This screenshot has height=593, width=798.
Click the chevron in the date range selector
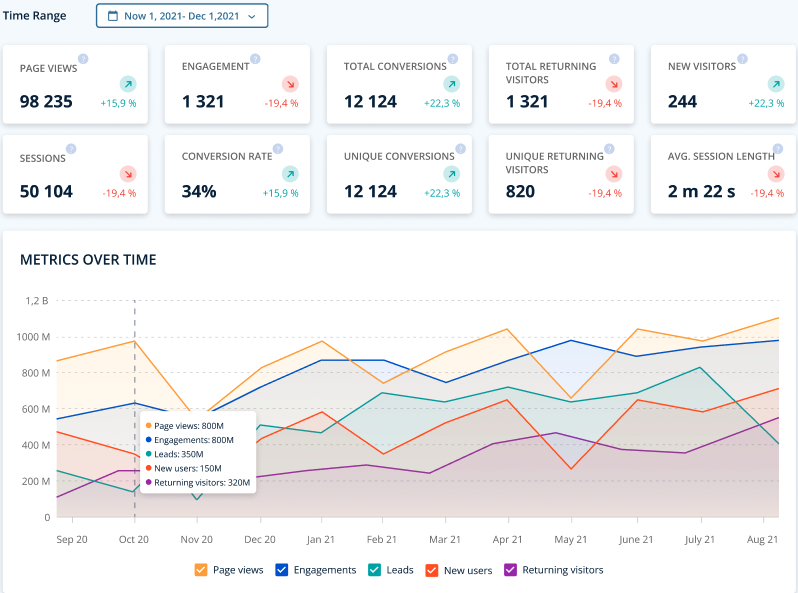(251, 17)
